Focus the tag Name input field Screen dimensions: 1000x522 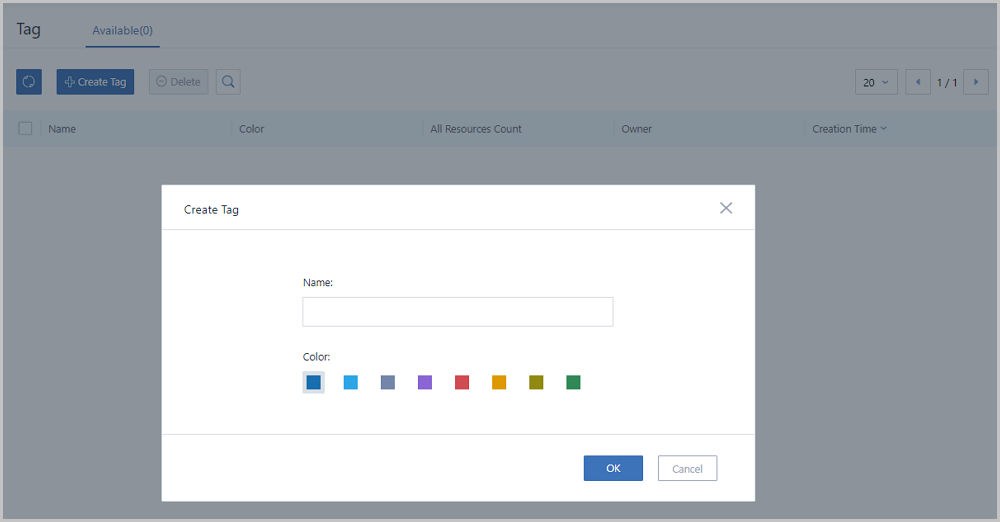(x=458, y=311)
